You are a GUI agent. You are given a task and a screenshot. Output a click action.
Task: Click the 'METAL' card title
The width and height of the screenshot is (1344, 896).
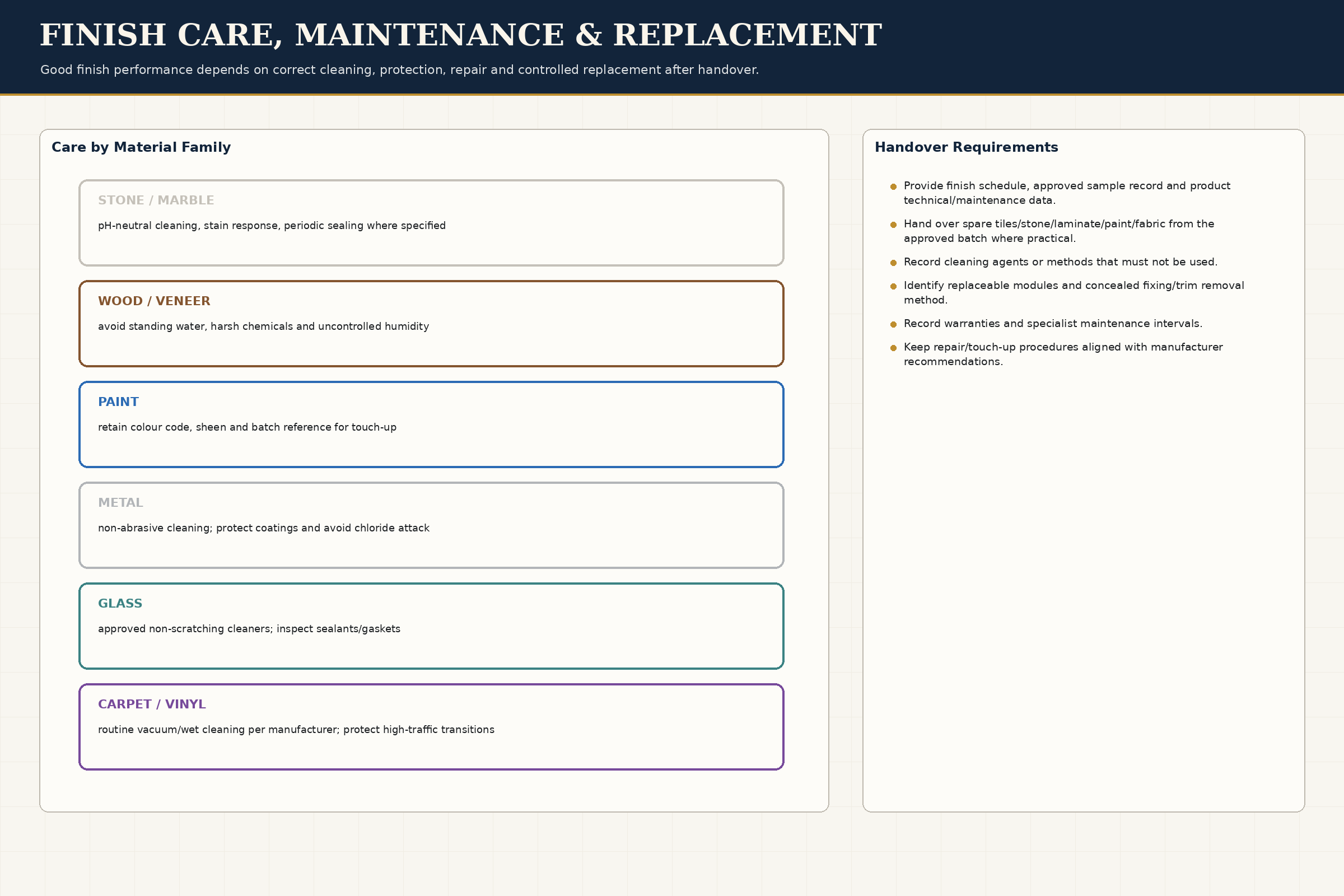tap(120, 503)
